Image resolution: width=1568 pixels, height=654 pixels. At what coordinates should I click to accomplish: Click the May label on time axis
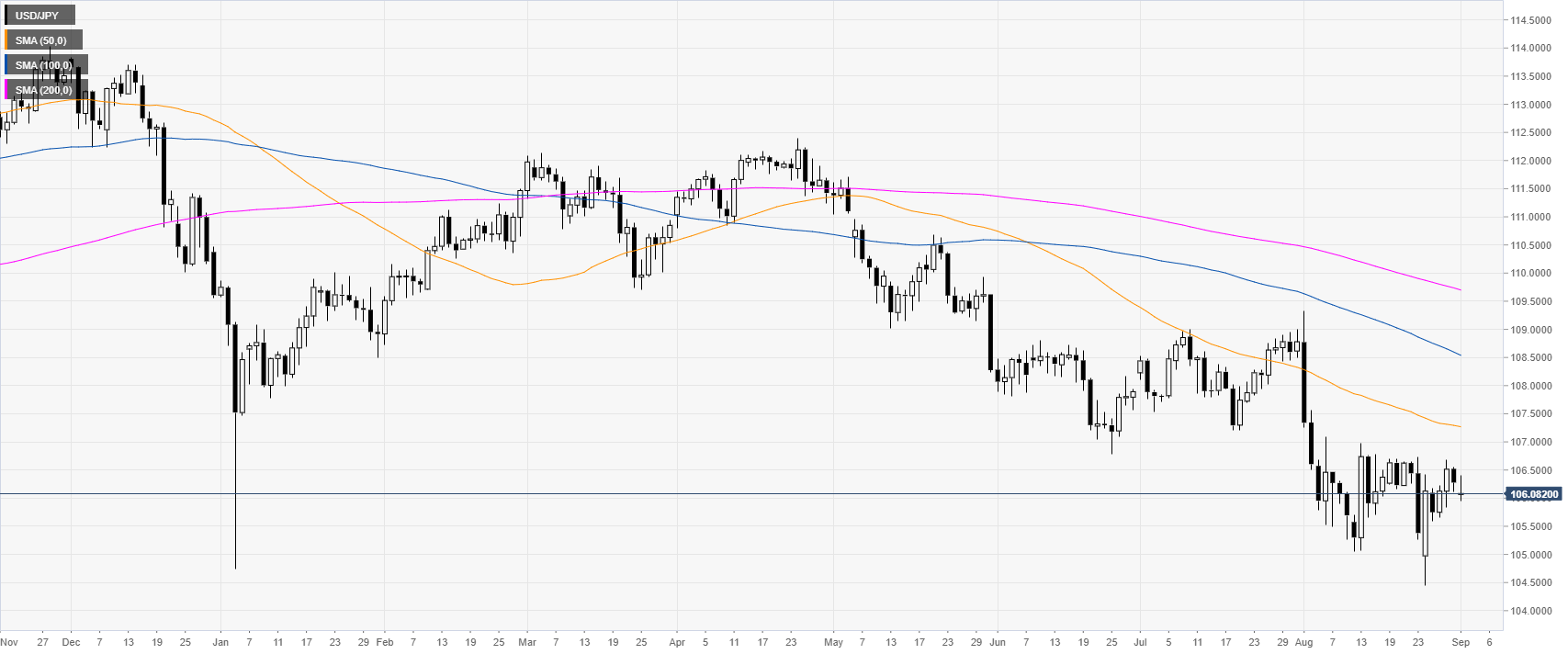pos(833,642)
